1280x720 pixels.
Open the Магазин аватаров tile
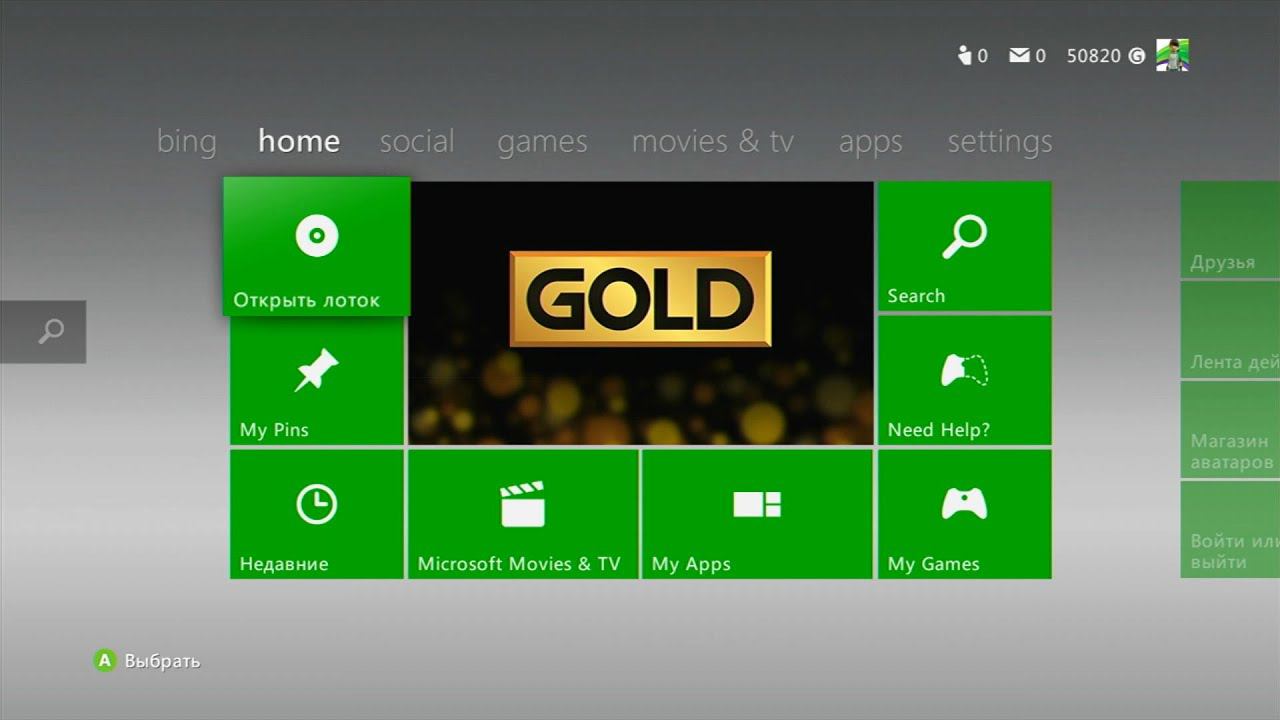click(x=1230, y=429)
